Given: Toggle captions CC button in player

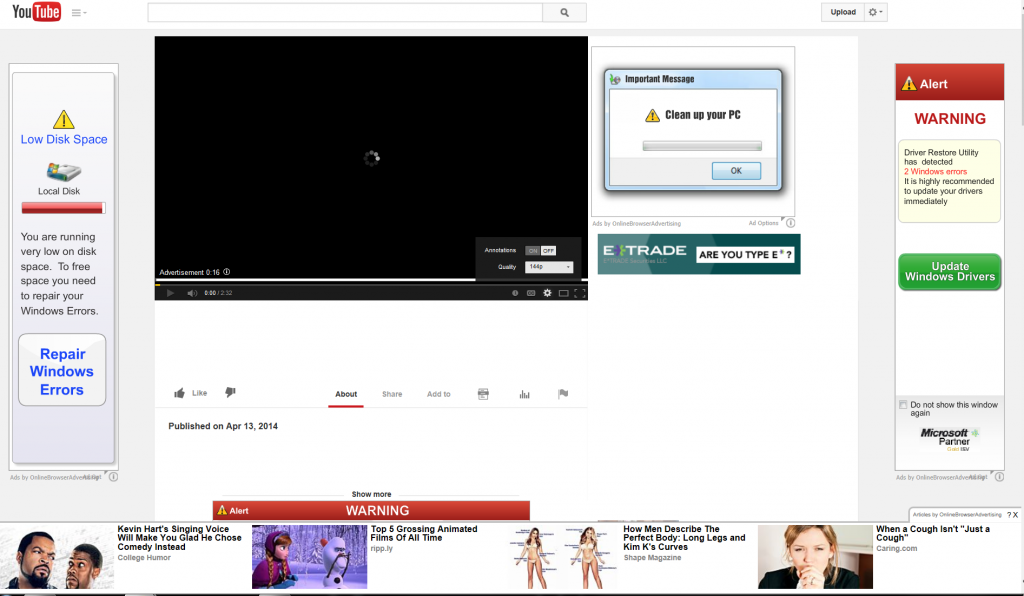Looking at the screenshot, I should [531, 293].
